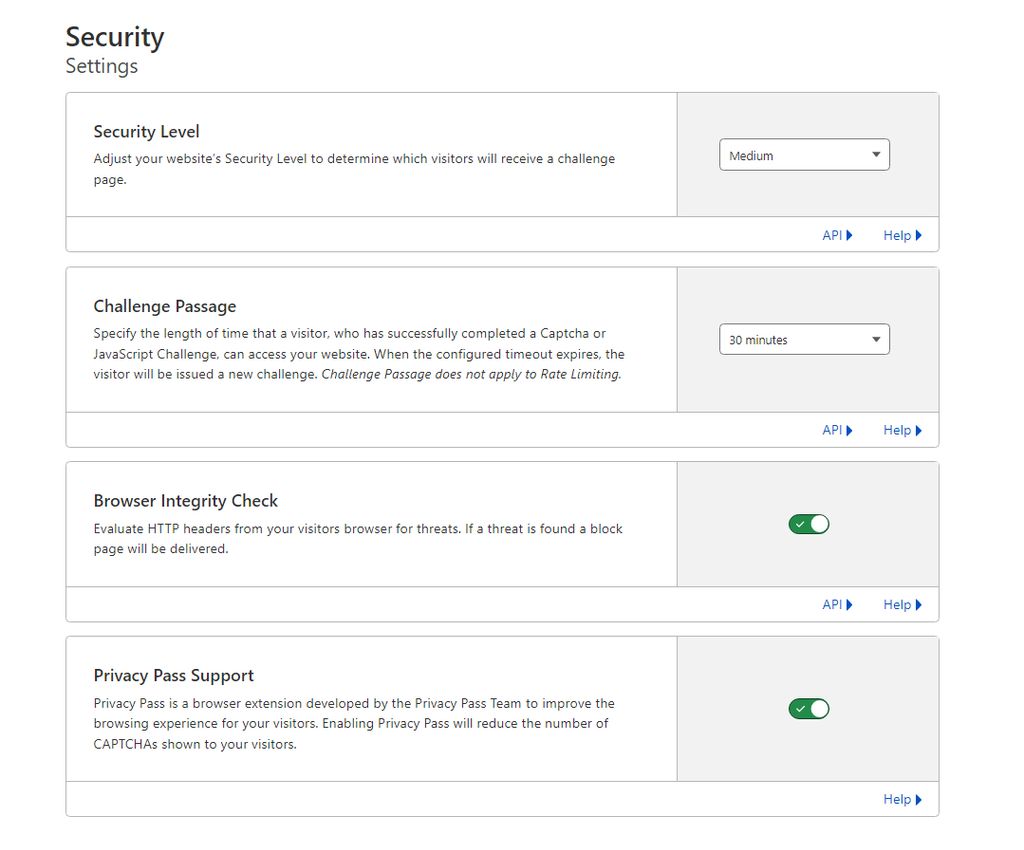Click the Medium value inside the Security Level field

tap(752, 154)
